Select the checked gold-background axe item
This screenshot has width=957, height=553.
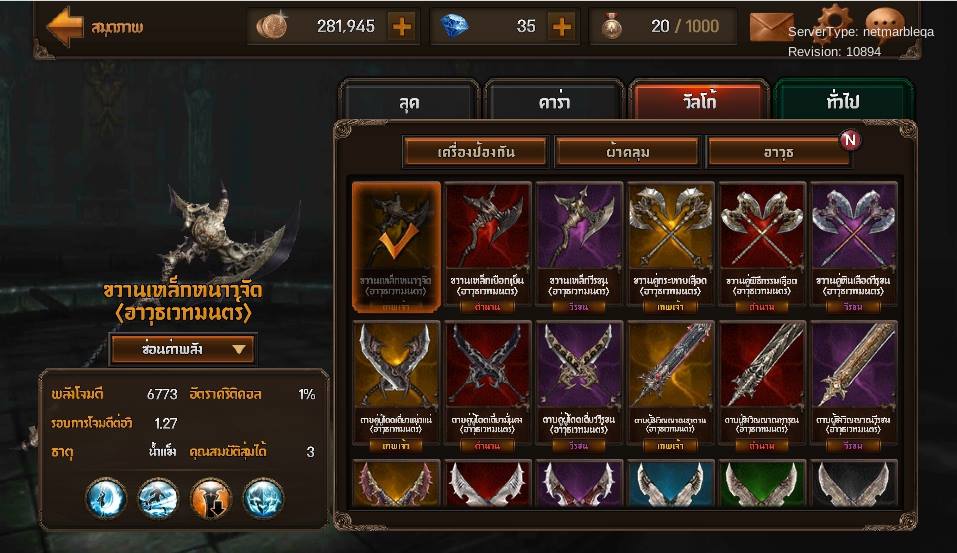(x=396, y=247)
